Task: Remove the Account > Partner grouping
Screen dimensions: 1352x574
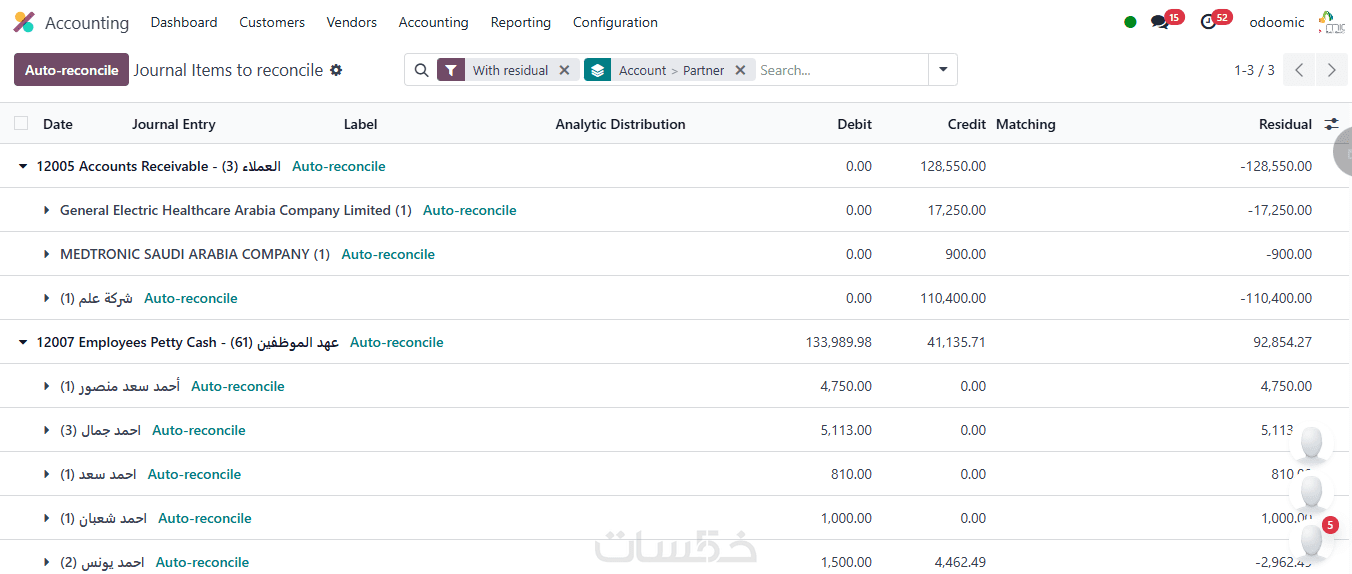Action: pos(740,70)
